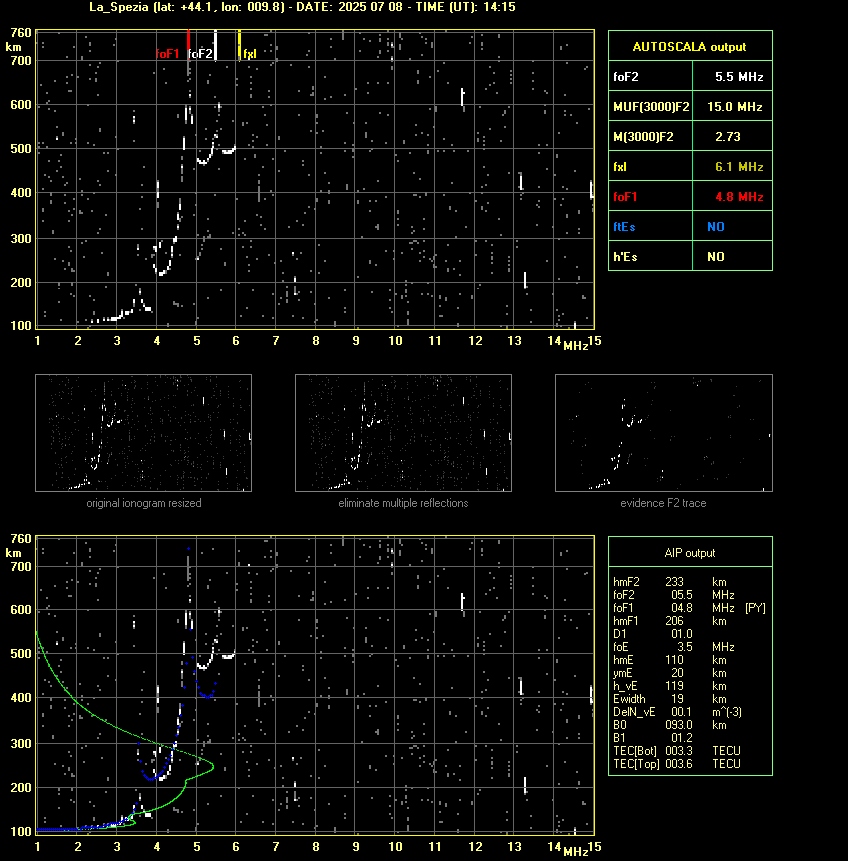The height and width of the screenshot is (861, 848).
Task: Click the 2.73 value cell
Action: pyautogui.click(x=732, y=137)
